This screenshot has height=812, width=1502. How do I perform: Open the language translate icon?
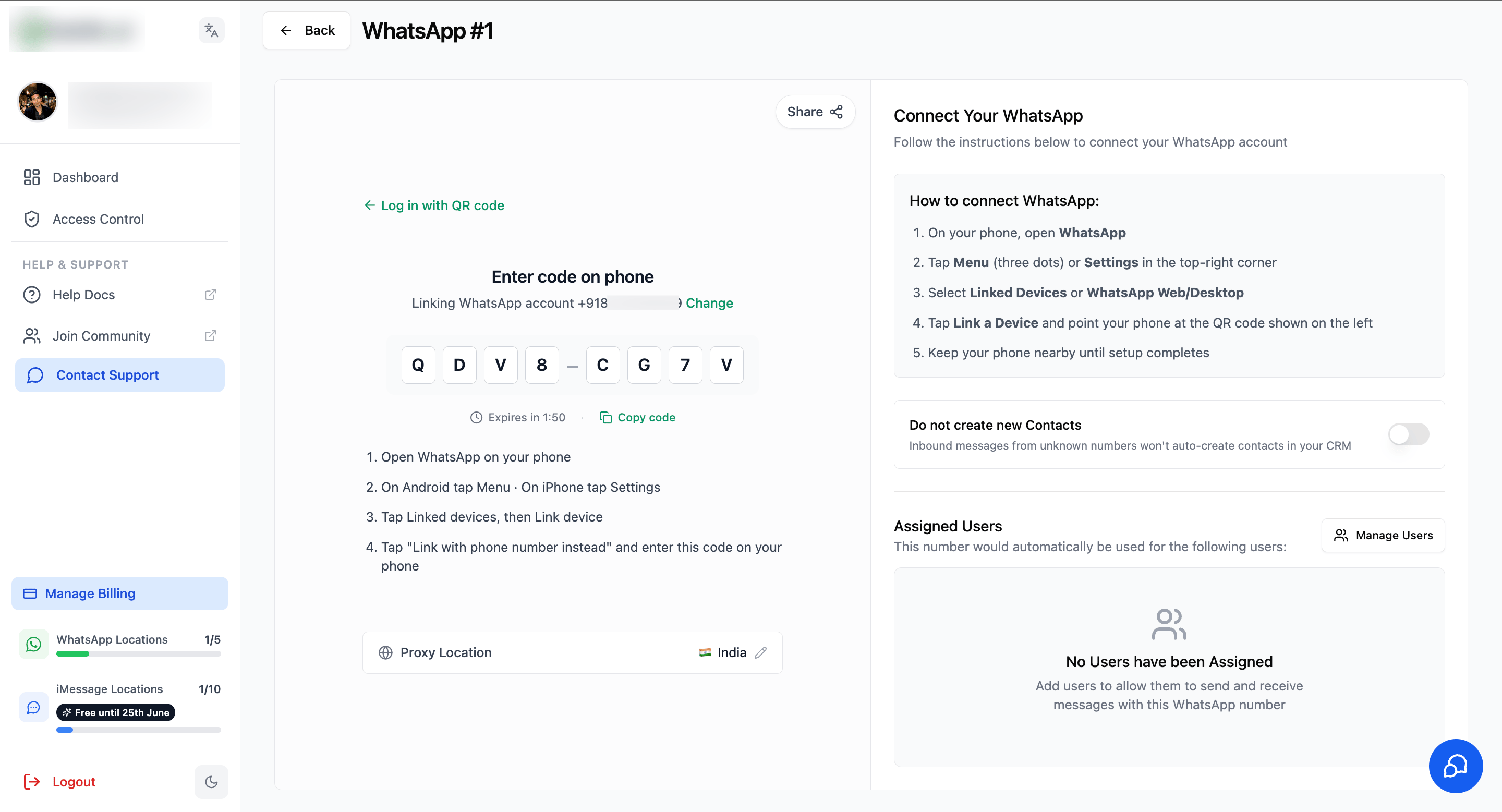211,30
